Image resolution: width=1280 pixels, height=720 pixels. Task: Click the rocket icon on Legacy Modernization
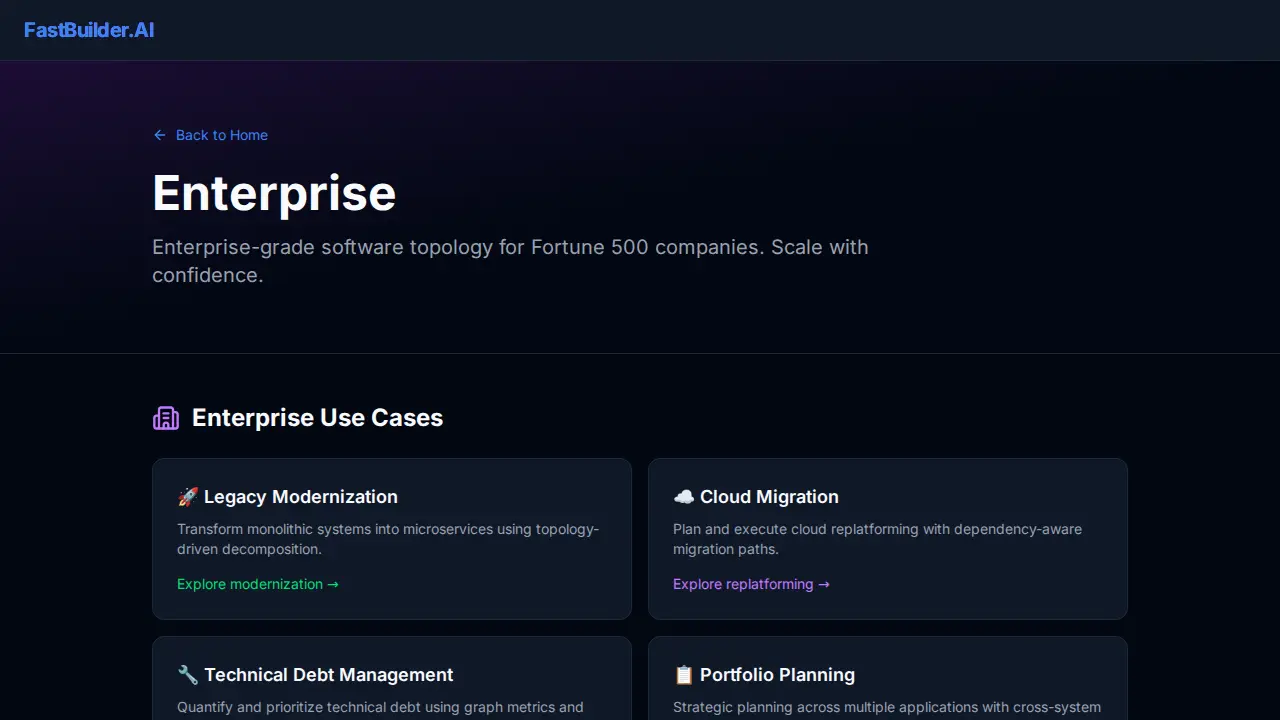[188, 497]
